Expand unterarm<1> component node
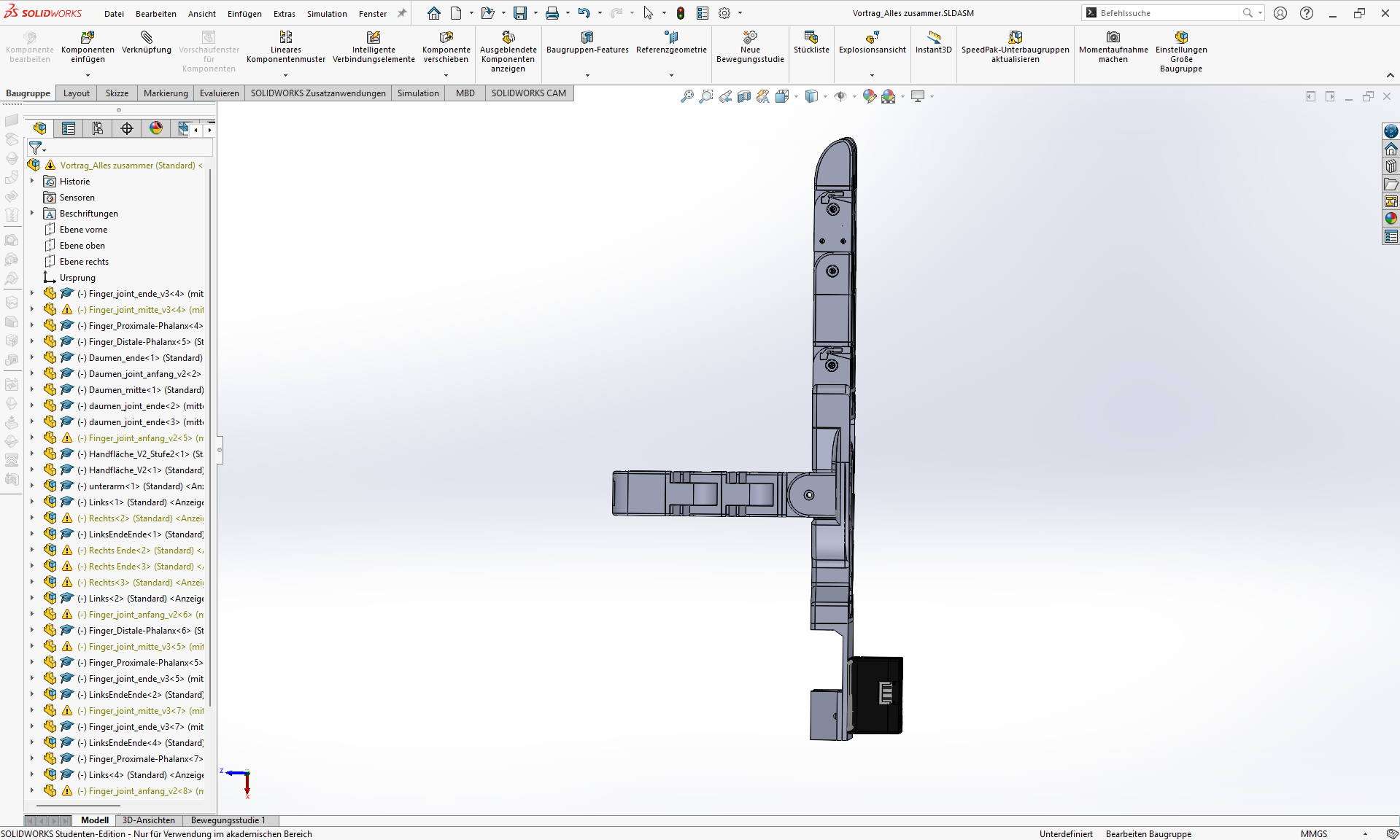Screen dimensions: 1400x840 [x=32, y=486]
